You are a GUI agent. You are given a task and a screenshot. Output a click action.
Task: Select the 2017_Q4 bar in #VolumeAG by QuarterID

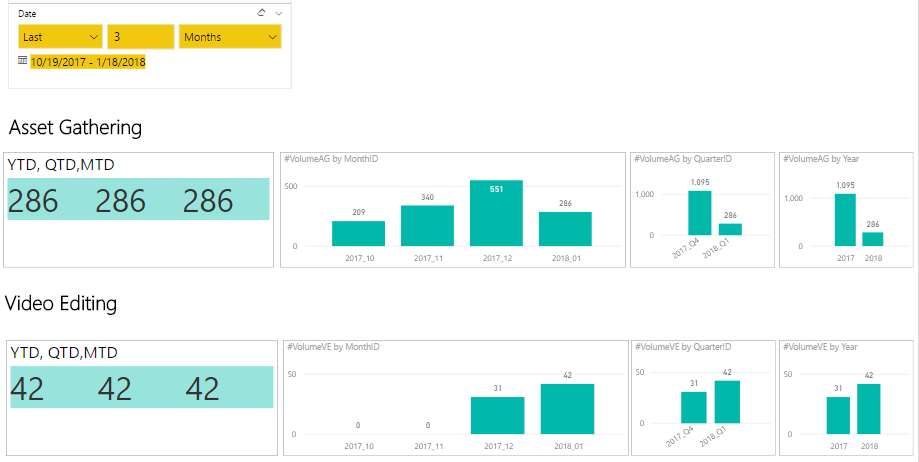pos(700,213)
